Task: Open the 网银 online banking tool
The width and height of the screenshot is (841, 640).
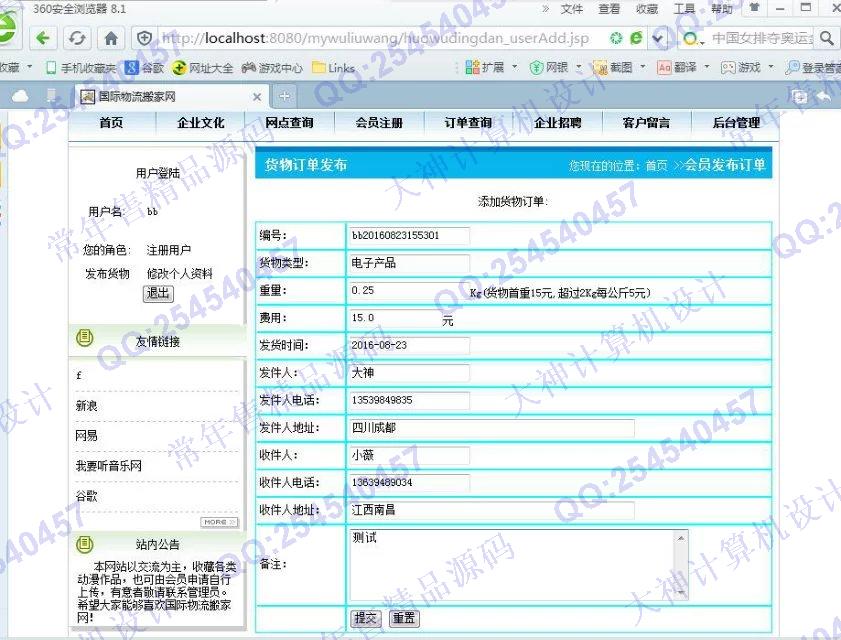Action: (549, 67)
